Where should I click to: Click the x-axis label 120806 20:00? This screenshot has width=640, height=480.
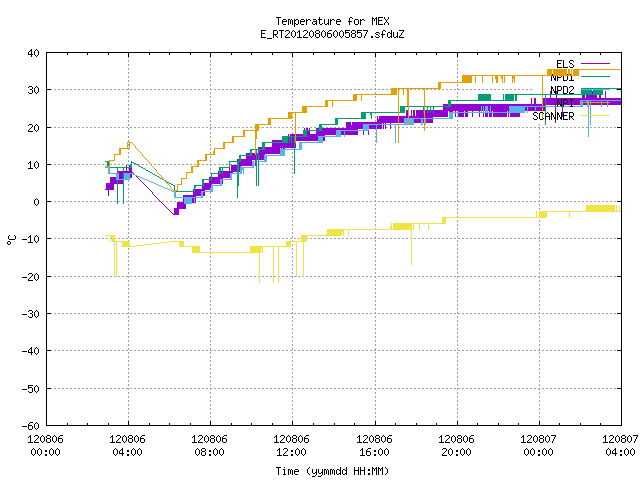456,446
